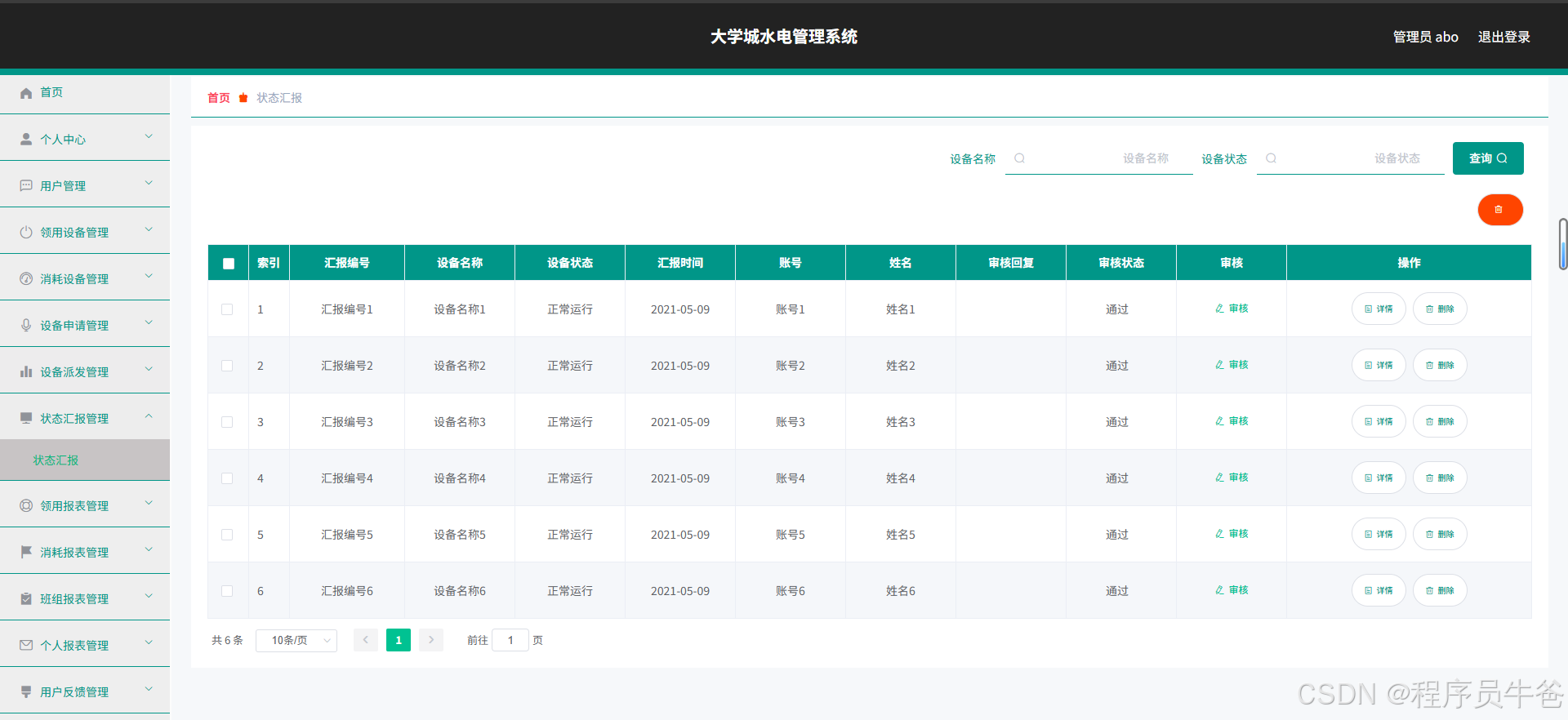The image size is (1568, 720).
Task: Click the flame icon in the breadcrumb
Action: (x=243, y=98)
